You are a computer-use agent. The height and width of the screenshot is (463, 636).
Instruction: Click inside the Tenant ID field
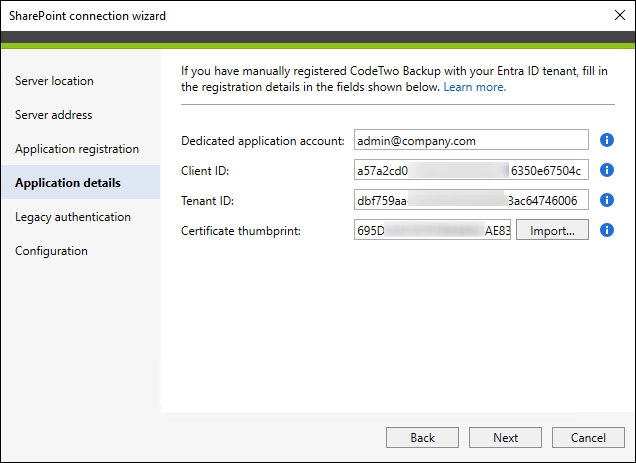click(x=471, y=200)
